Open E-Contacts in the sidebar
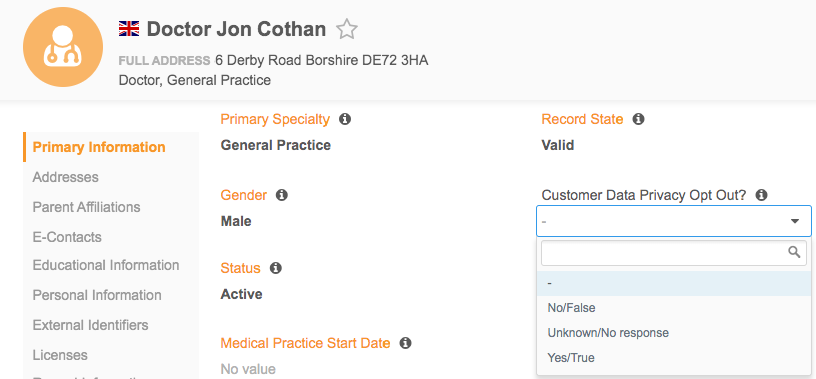This screenshot has width=816, height=379. (67, 237)
